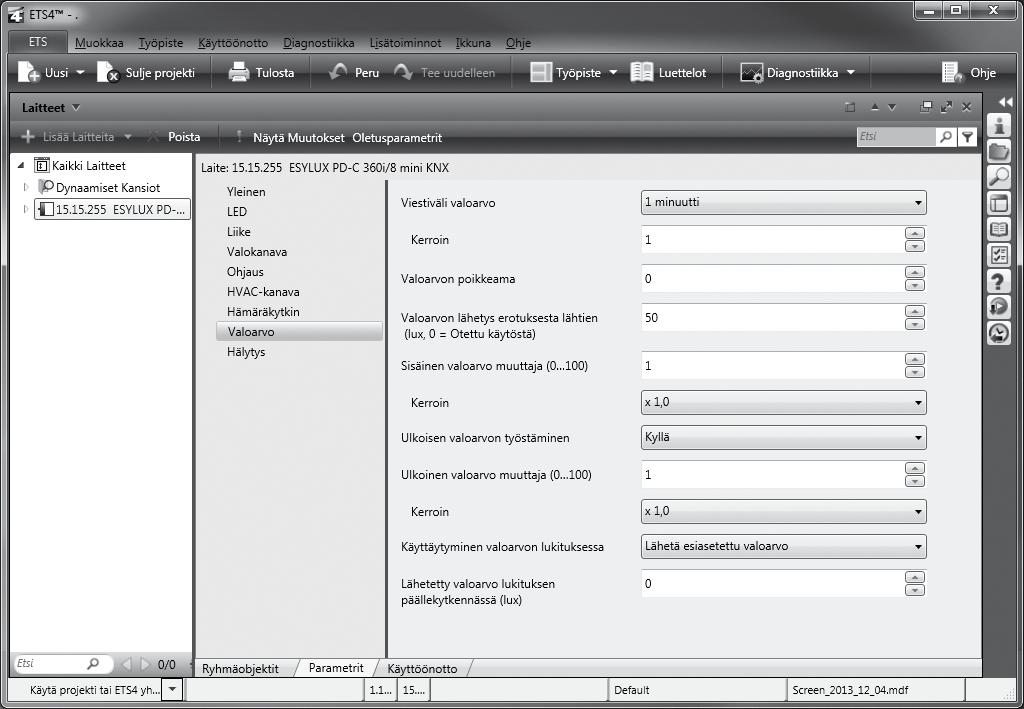Click Sisäinen valoarvo muuttaja input field
The height and width of the screenshot is (709, 1024).
pos(772,366)
